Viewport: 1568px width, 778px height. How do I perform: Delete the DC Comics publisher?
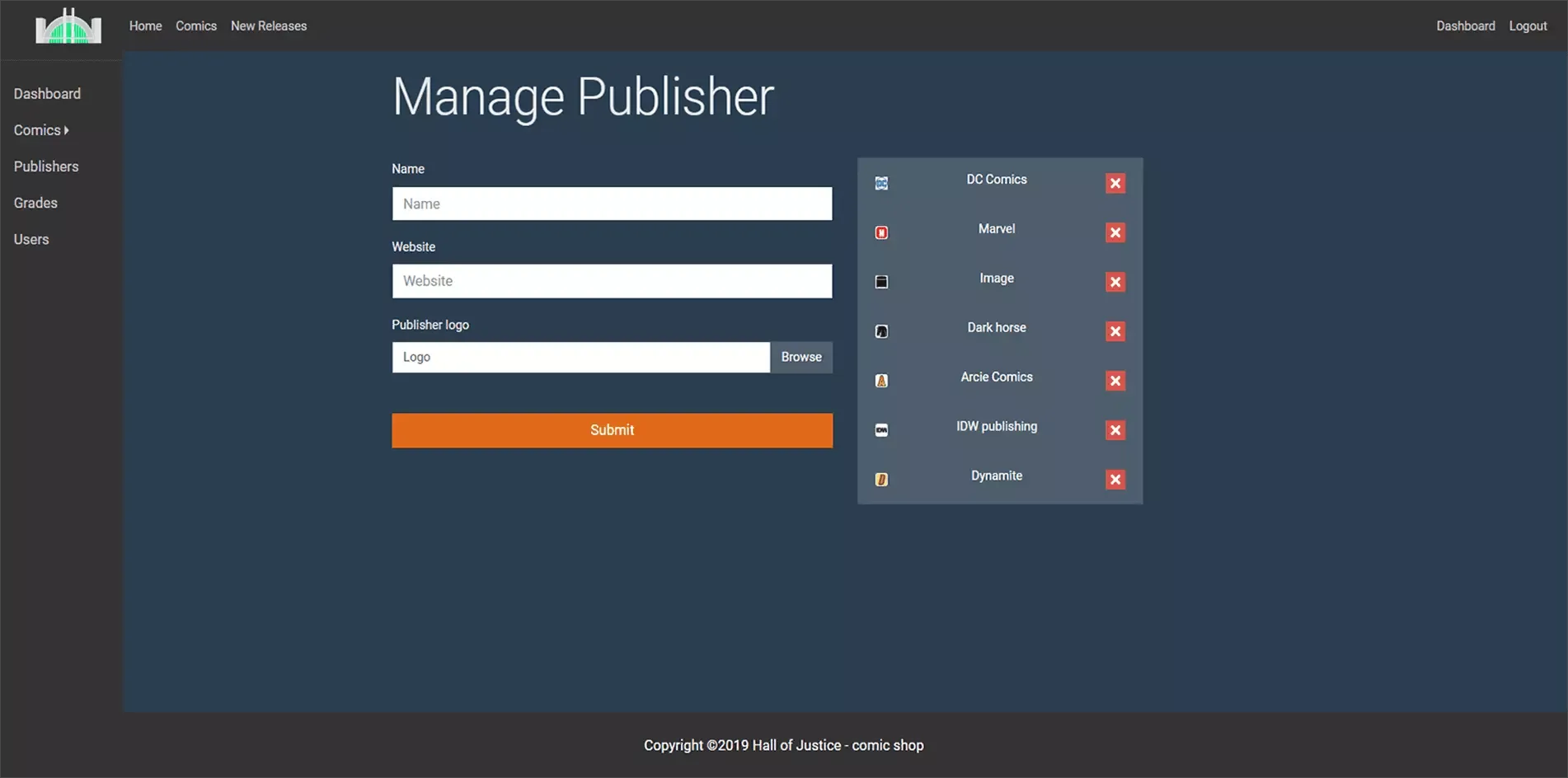pyautogui.click(x=1115, y=183)
